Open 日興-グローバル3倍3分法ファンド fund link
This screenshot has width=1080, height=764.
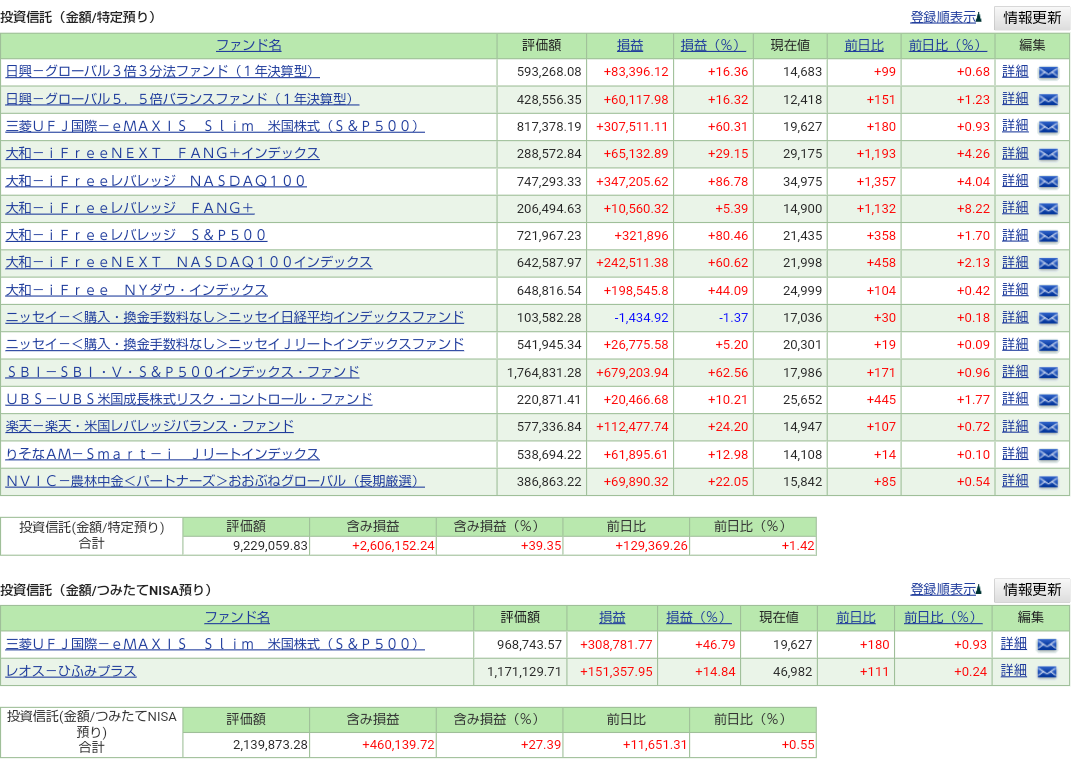163,71
